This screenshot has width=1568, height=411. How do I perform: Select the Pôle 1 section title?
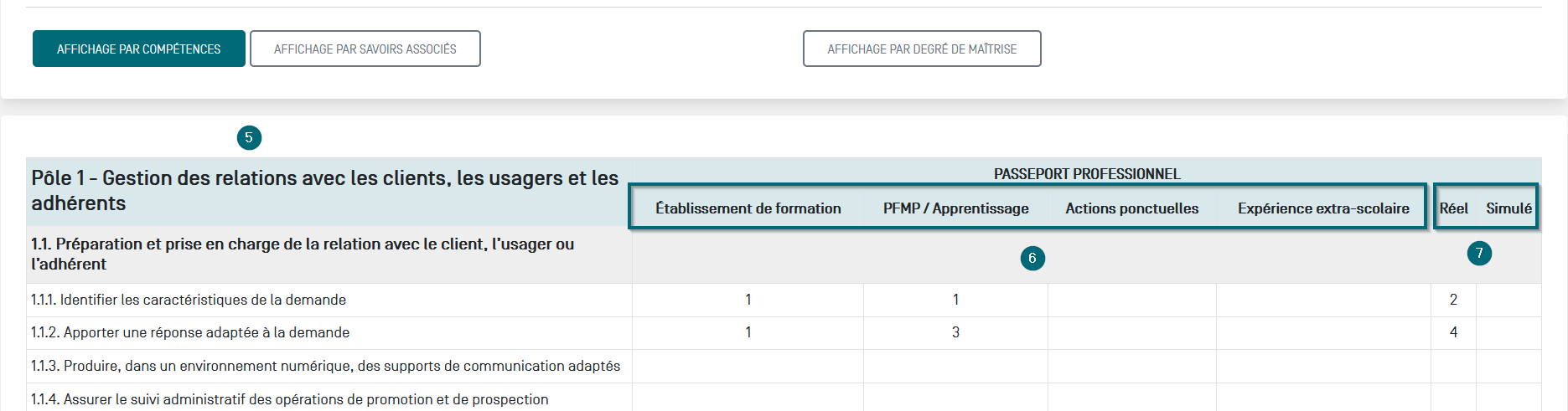tap(324, 191)
